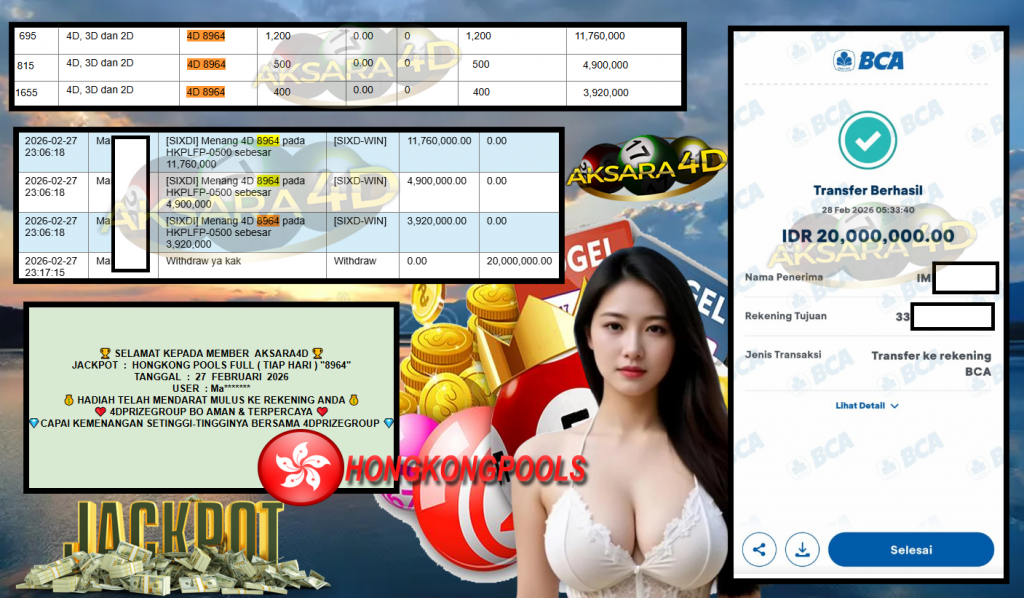This screenshot has width=1024, height=598.
Task: Select the Rekening Tujuan account box
Action: point(951,316)
